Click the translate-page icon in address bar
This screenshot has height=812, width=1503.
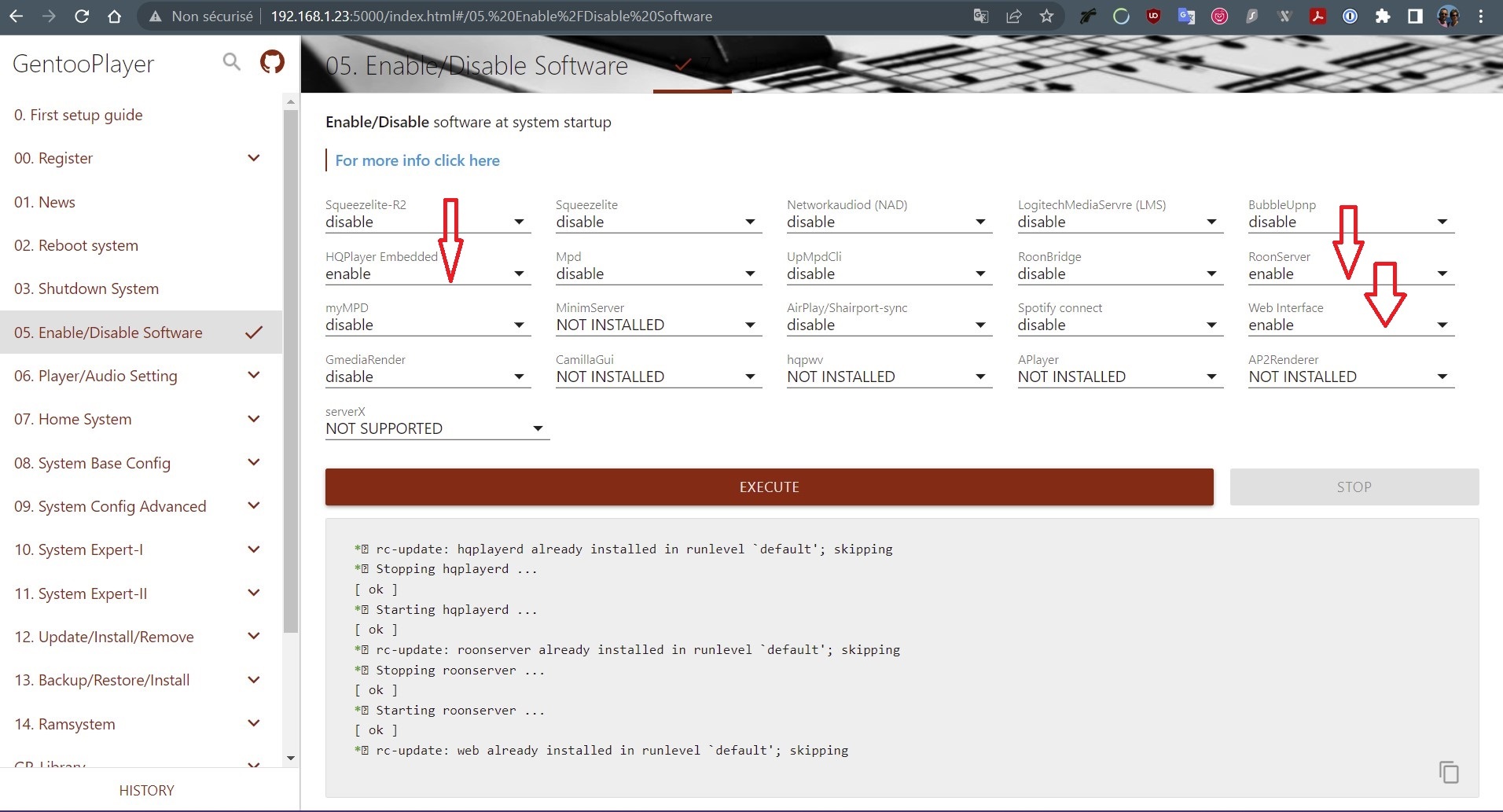(981, 16)
